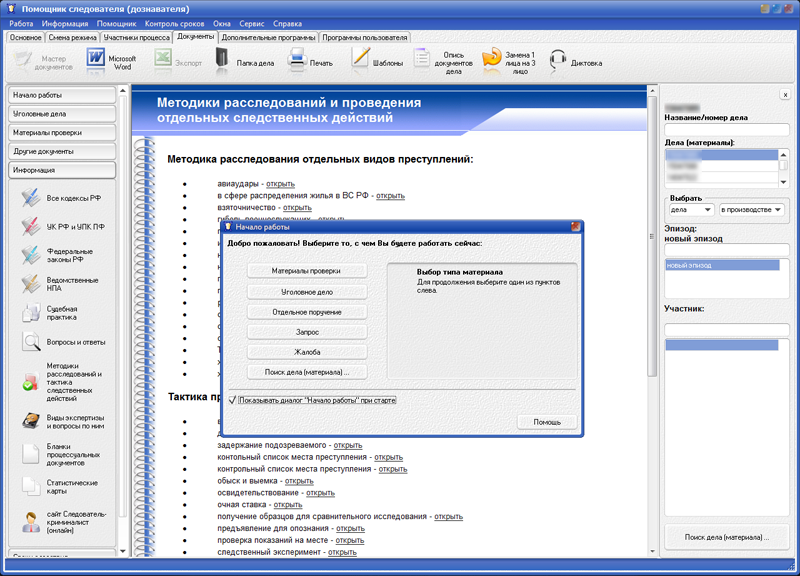Expand the Уголовные дела sidebar section
The width and height of the screenshot is (800, 576).
[62, 114]
